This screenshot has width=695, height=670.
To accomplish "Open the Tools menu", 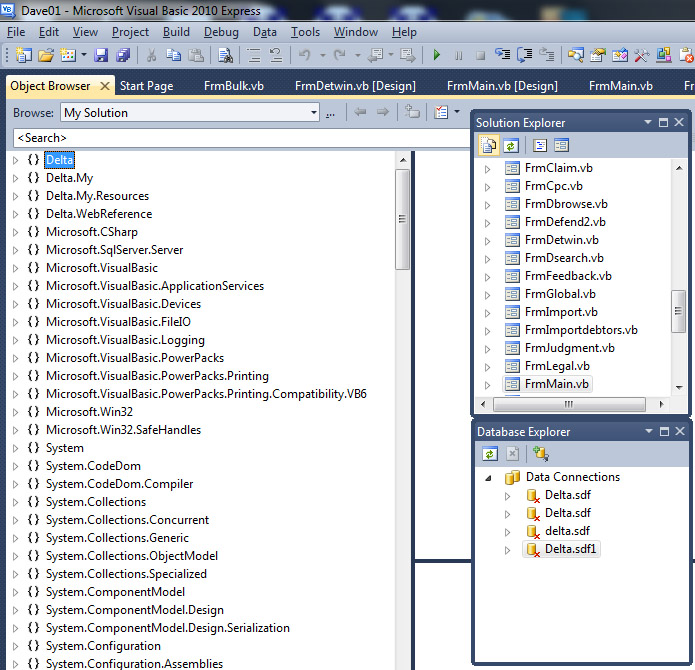I will 305,32.
